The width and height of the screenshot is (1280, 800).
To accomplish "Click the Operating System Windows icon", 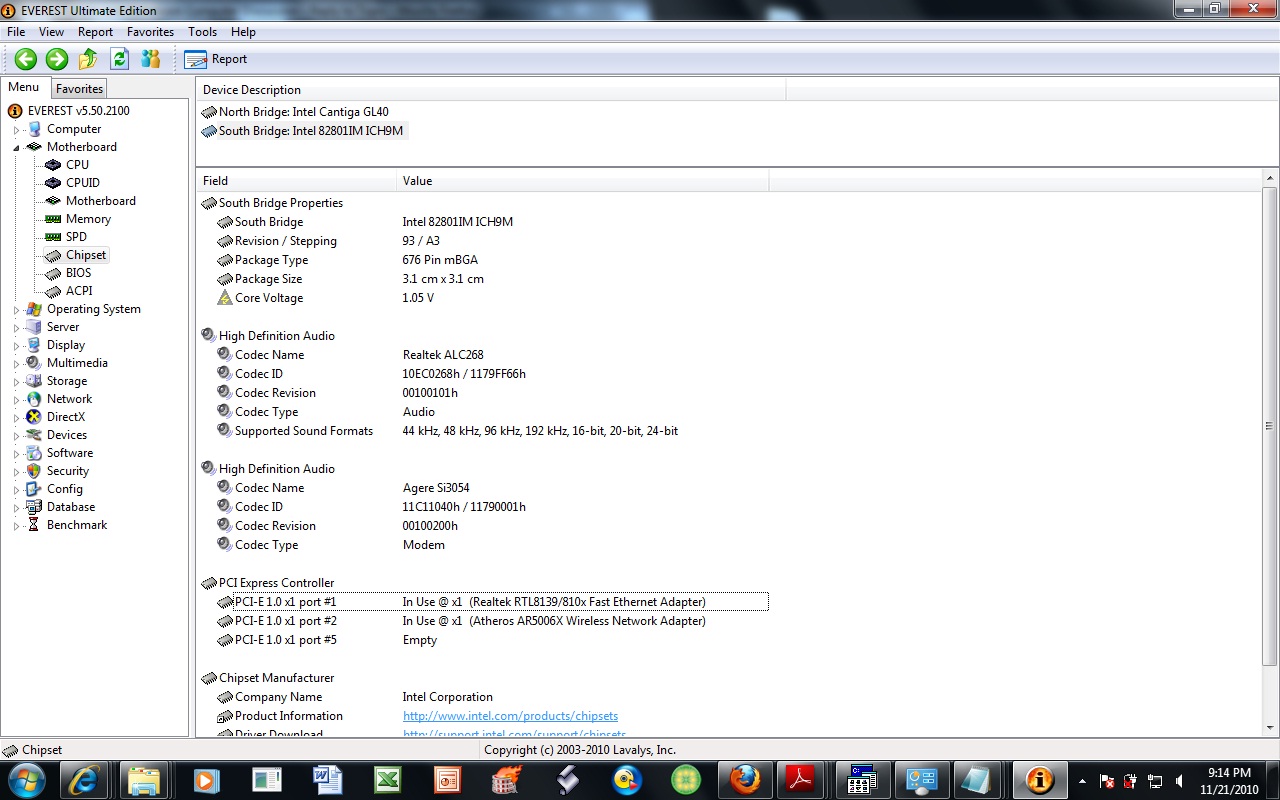I will point(34,309).
